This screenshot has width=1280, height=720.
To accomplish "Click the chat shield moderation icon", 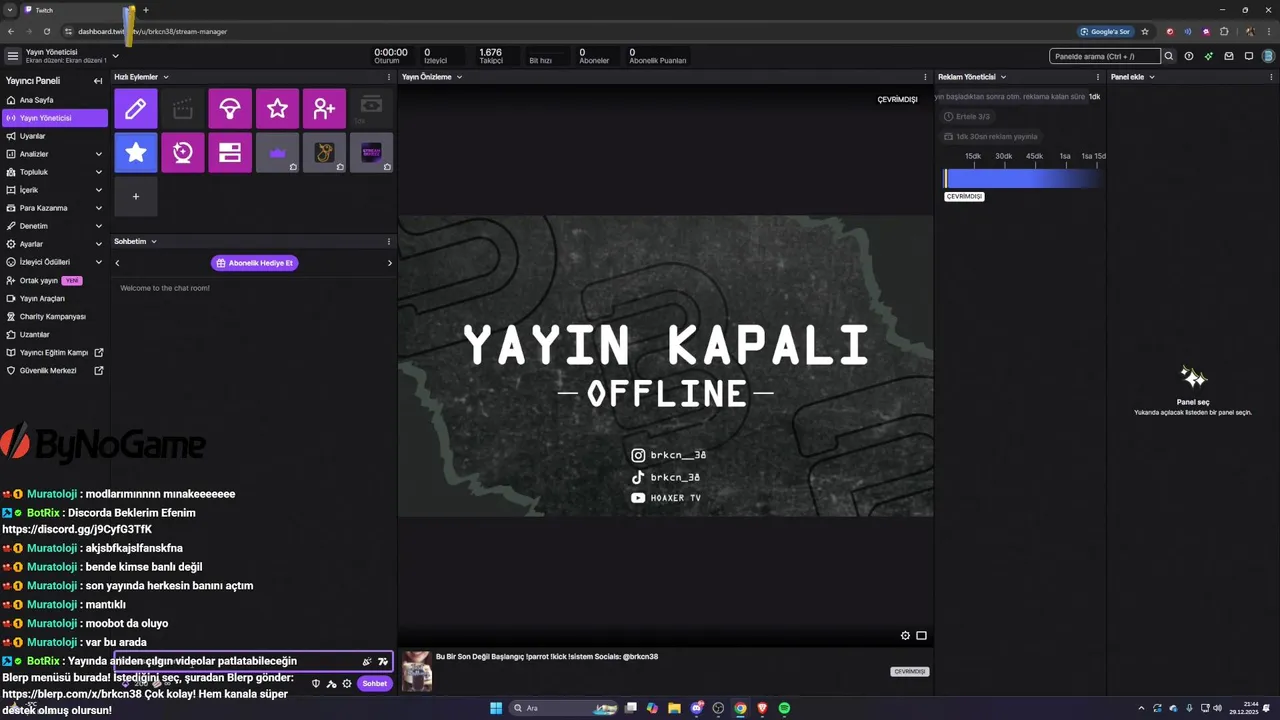I will [316, 684].
